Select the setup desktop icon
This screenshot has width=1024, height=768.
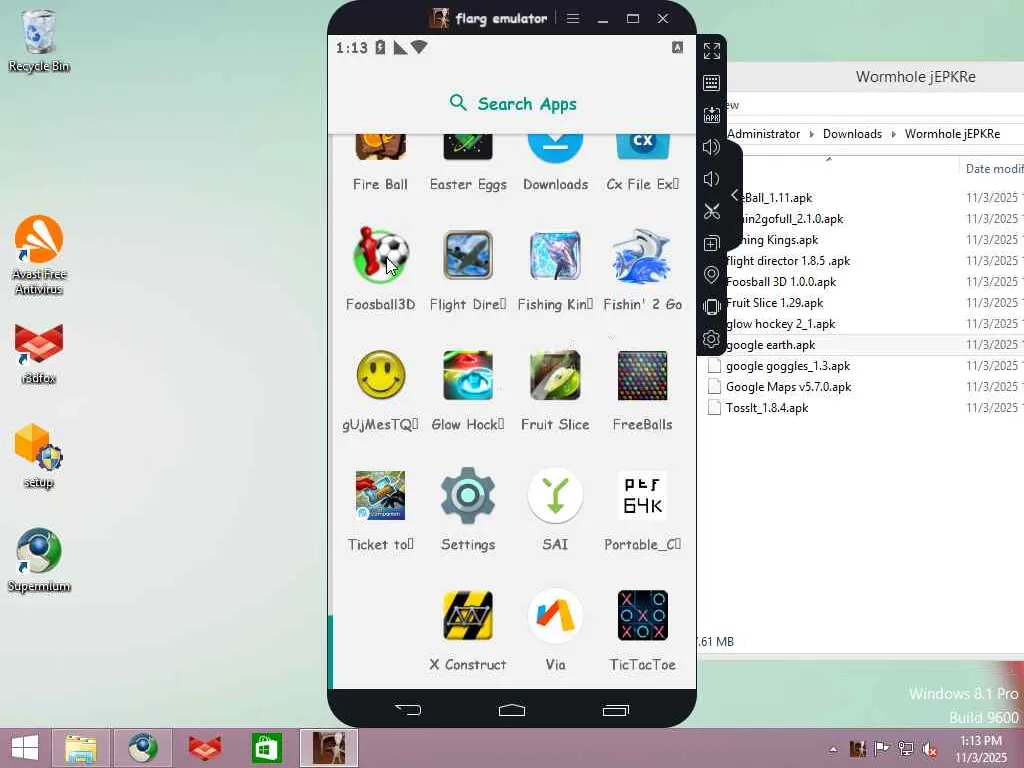(39, 456)
